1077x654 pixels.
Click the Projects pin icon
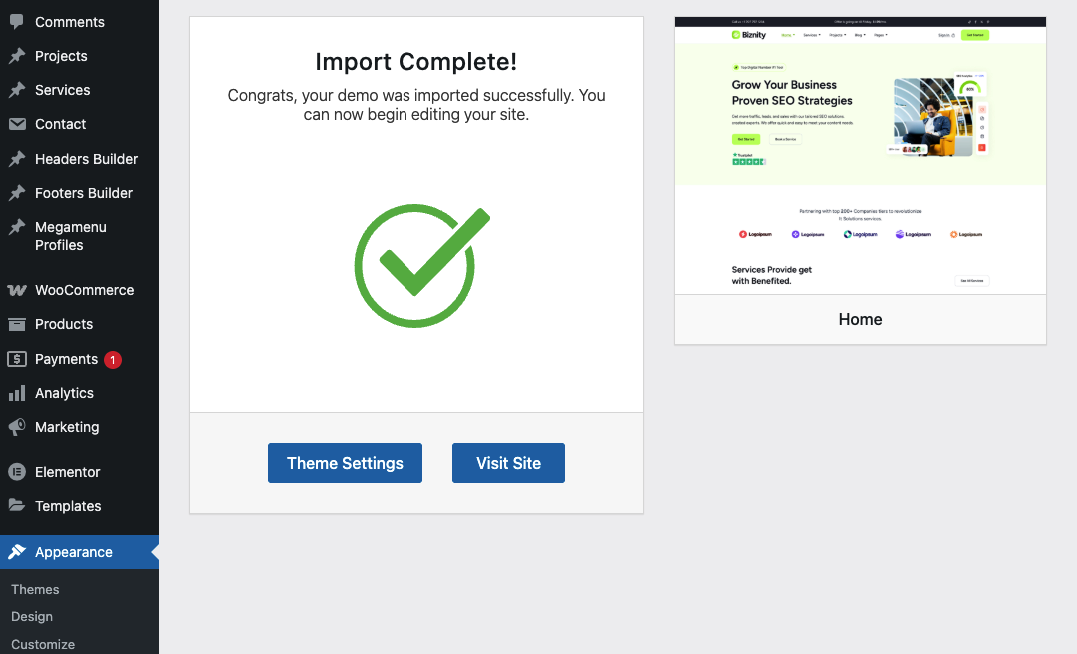coord(17,56)
